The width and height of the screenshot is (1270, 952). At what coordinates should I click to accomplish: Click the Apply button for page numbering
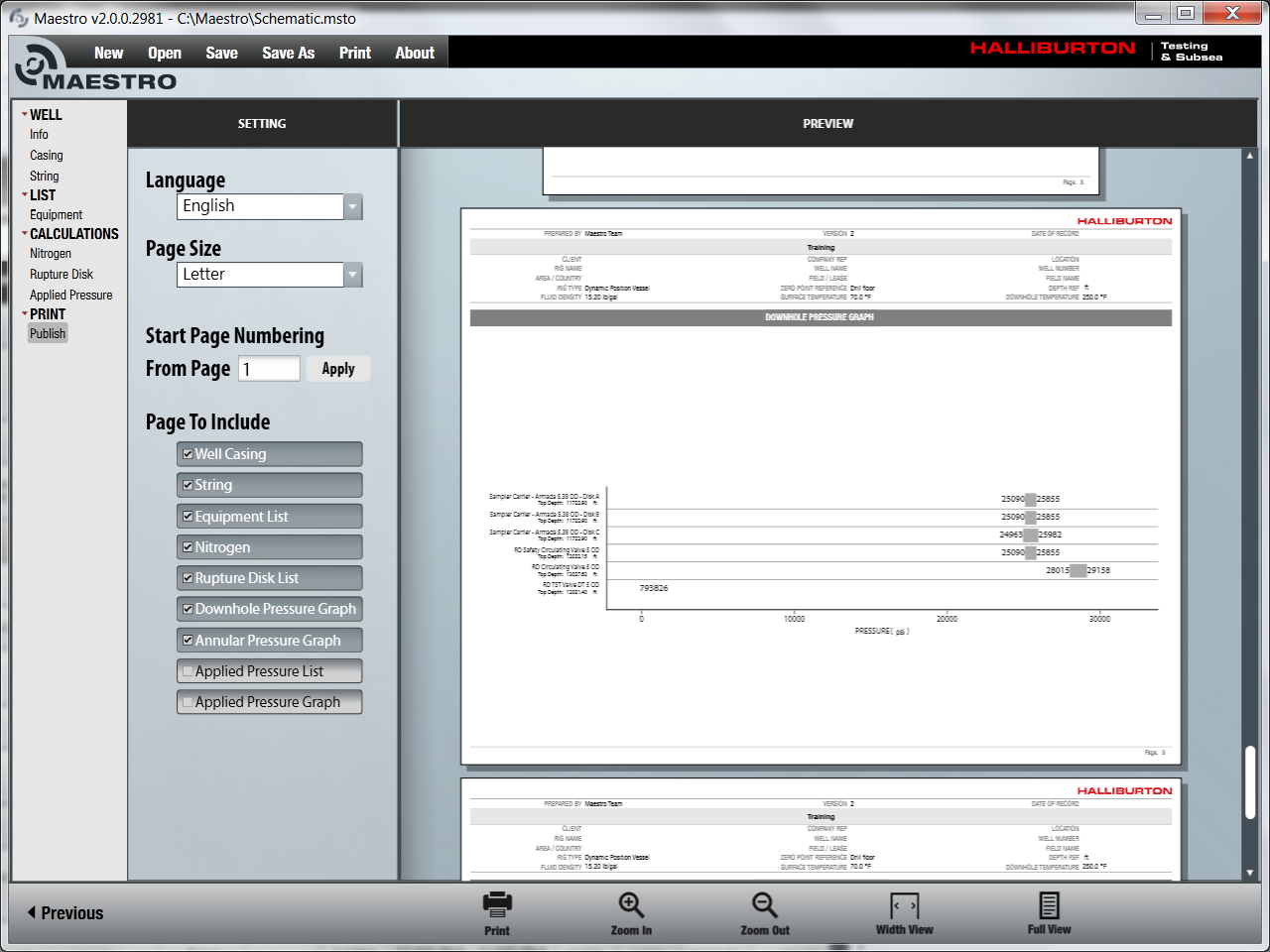coord(337,369)
